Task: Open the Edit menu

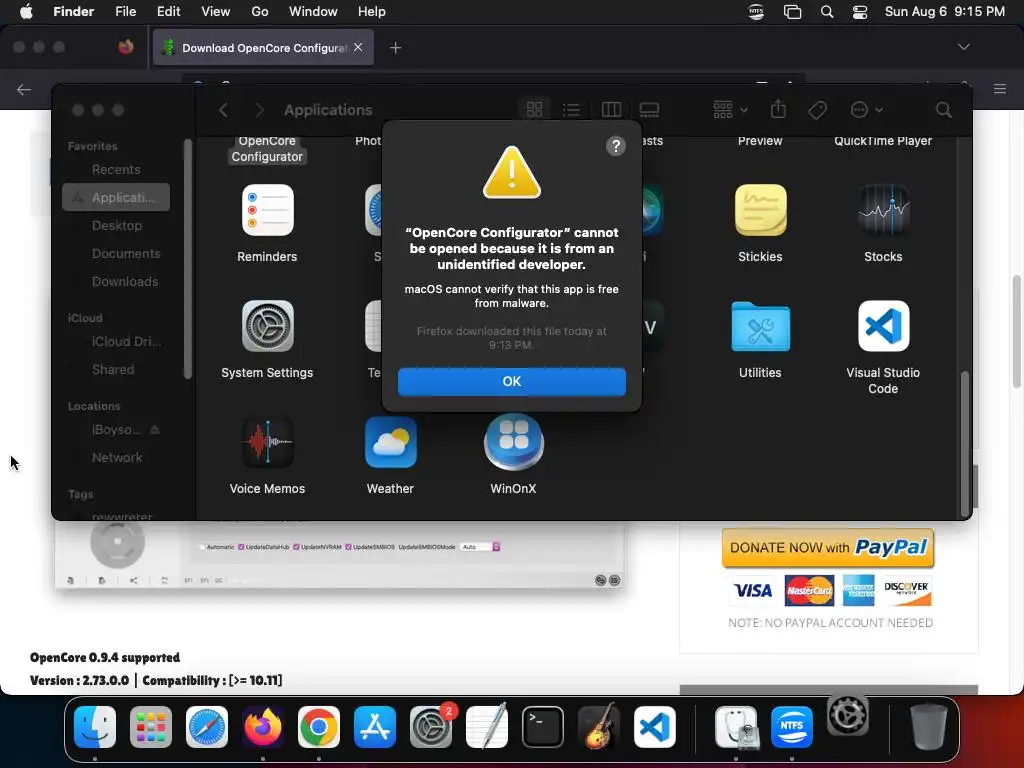Action: point(168,12)
